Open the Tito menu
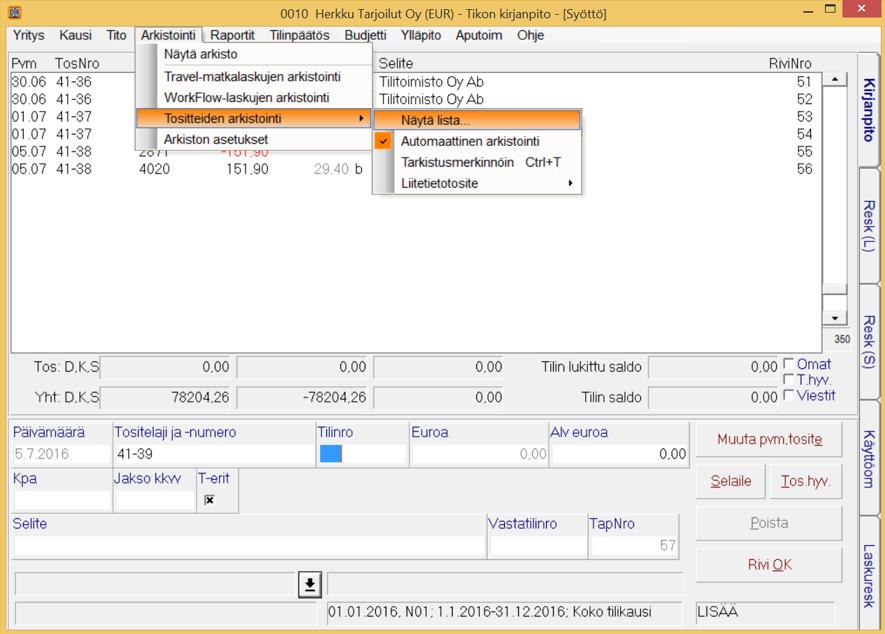885x634 pixels. click(116, 35)
